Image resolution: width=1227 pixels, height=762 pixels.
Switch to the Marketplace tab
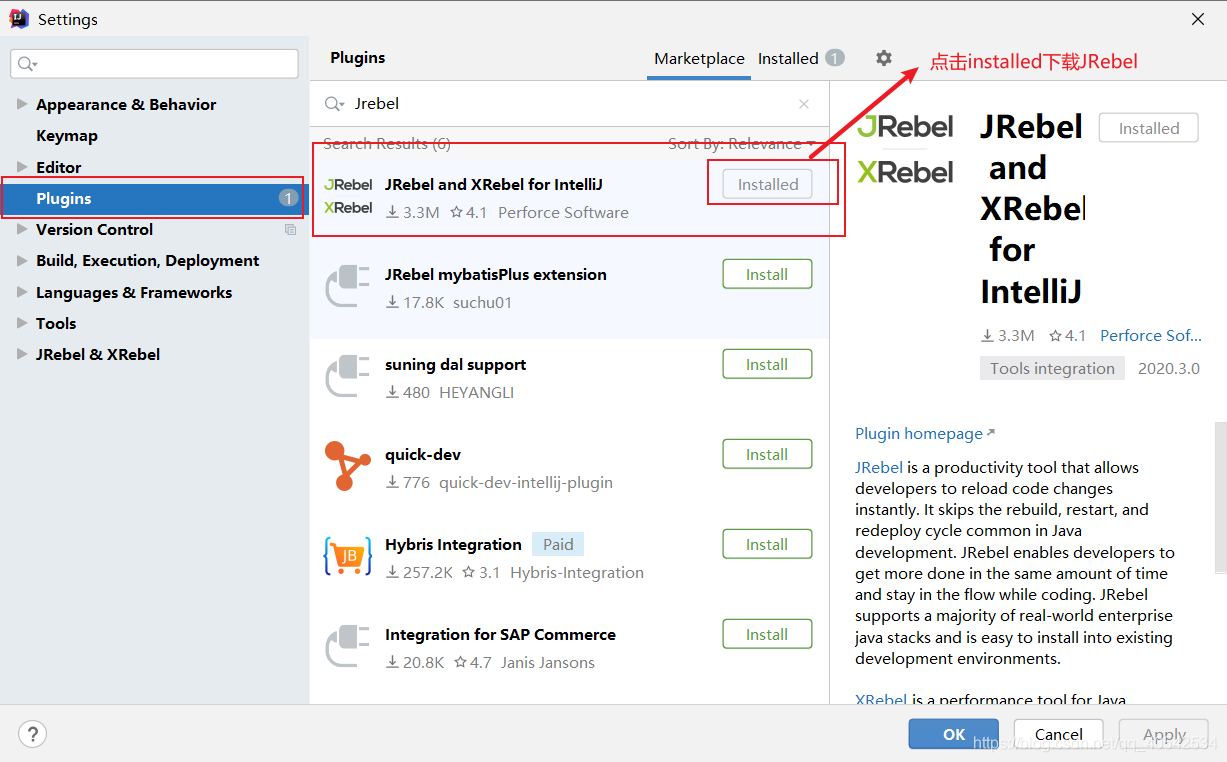(x=699, y=58)
